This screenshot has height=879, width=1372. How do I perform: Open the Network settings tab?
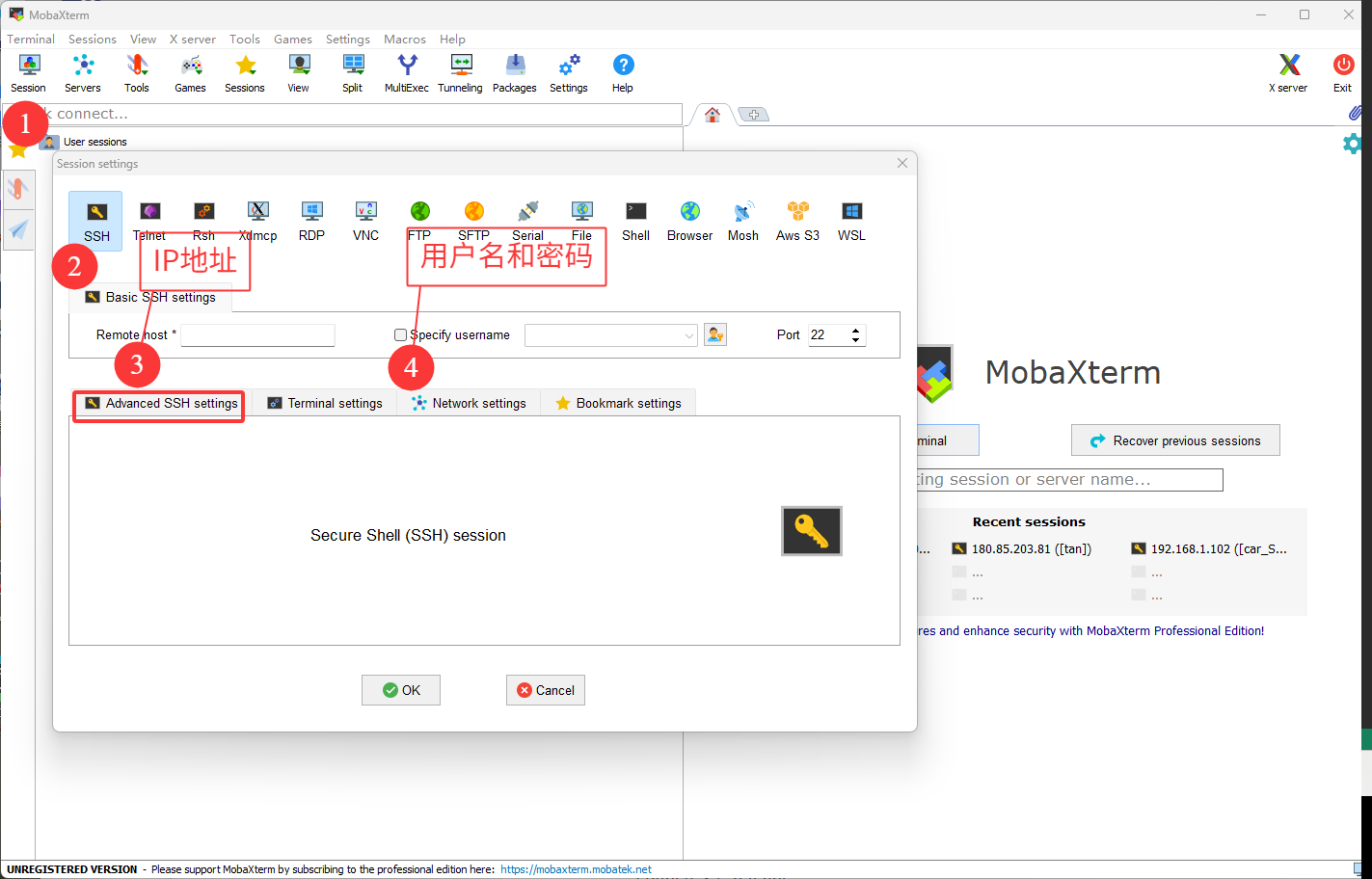tap(469, 403)
